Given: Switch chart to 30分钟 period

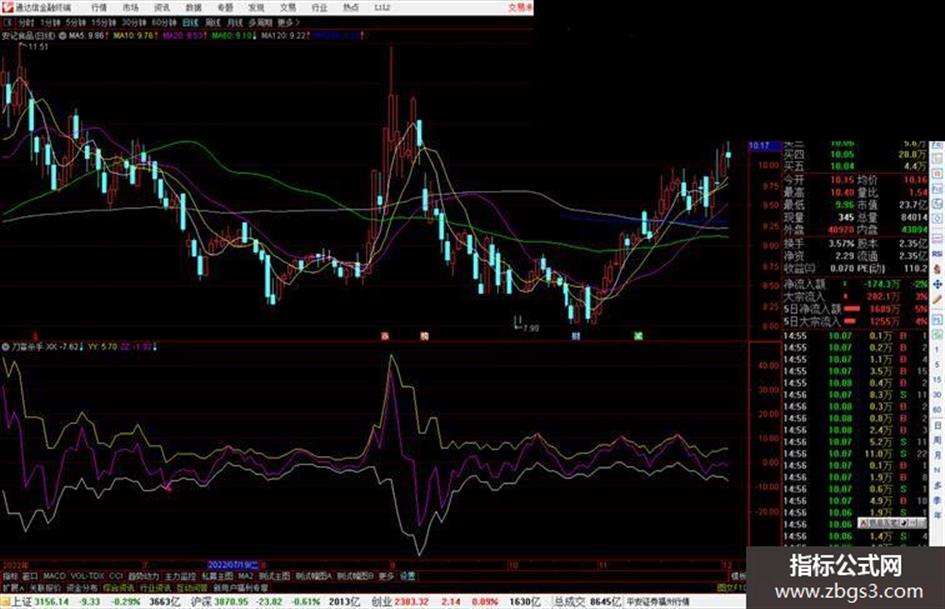Looking at the screenshot, I should click(x=134, y=23).
